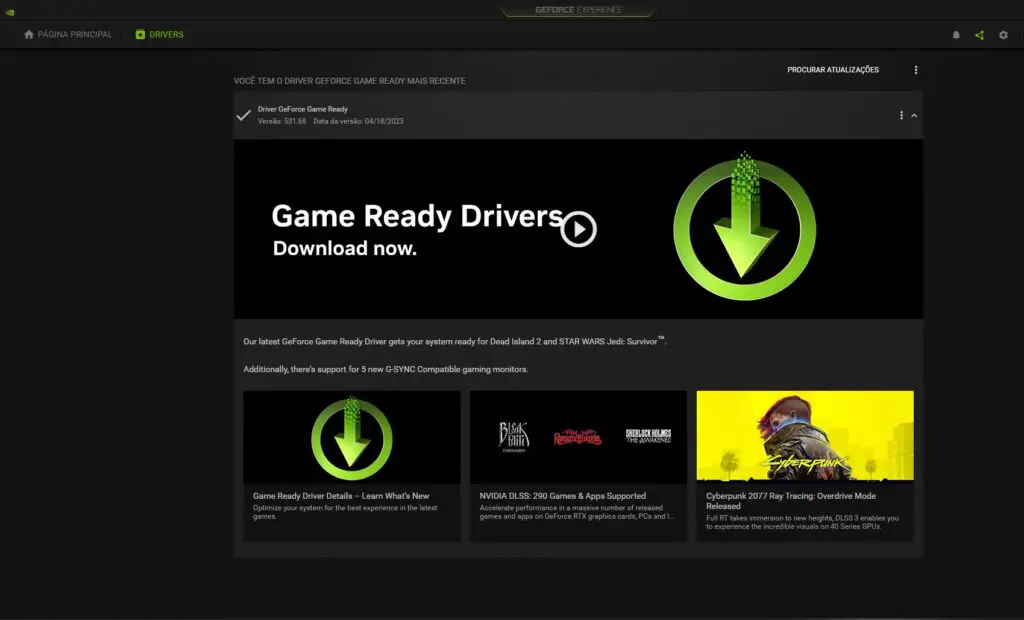Open the notifications bell icon
1024x620 pixels.
[955, 35]
